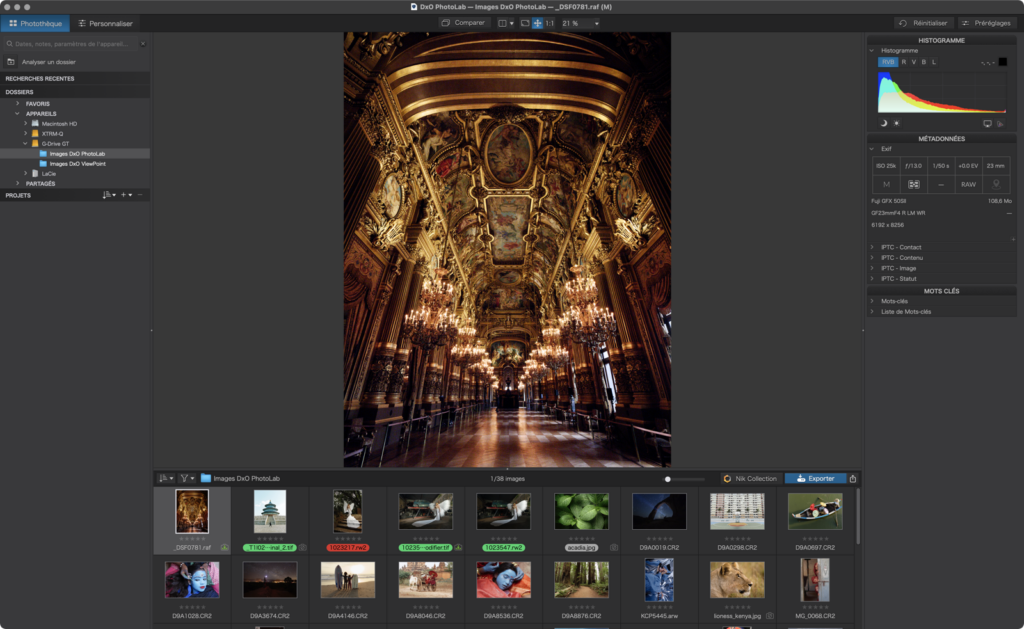Viewport: 1024px width, 629px height.
Task: Click the status icon beside _DSF0781.raf
Action: click(x=225, y=547)
